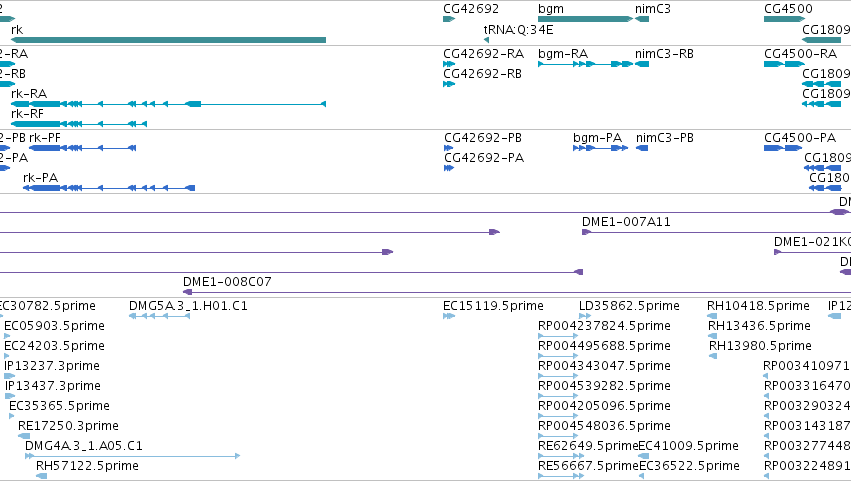Select the EC15119.5prime EST
851x481 pixels.
[449, 316]
